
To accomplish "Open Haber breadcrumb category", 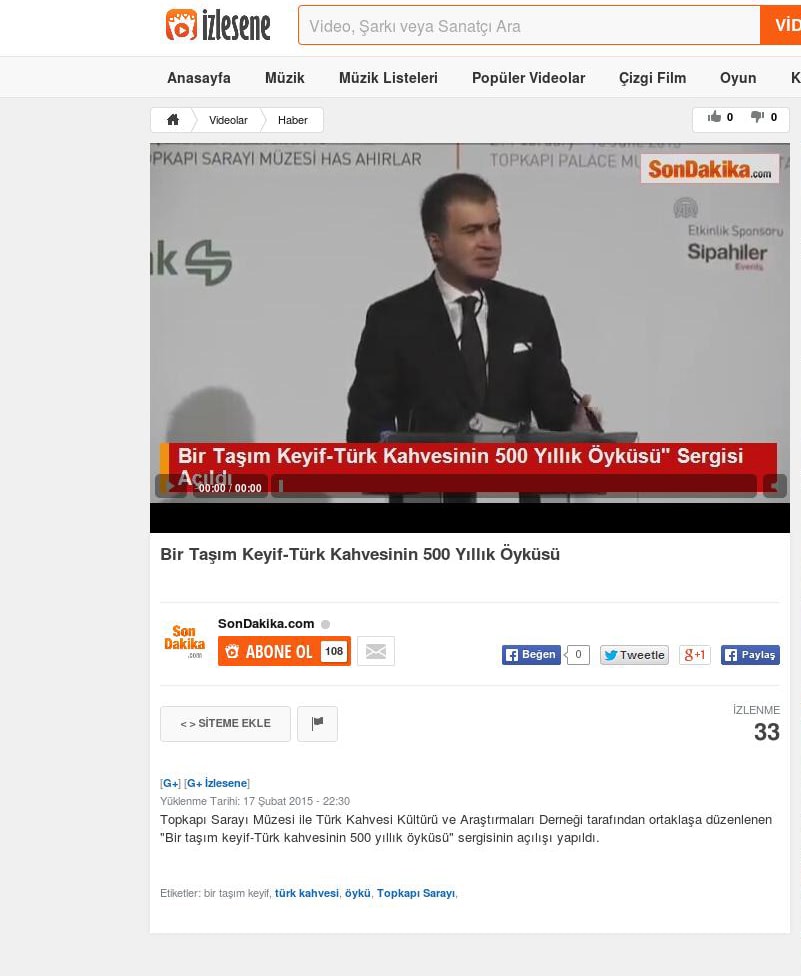I will (x=292, y=120).
